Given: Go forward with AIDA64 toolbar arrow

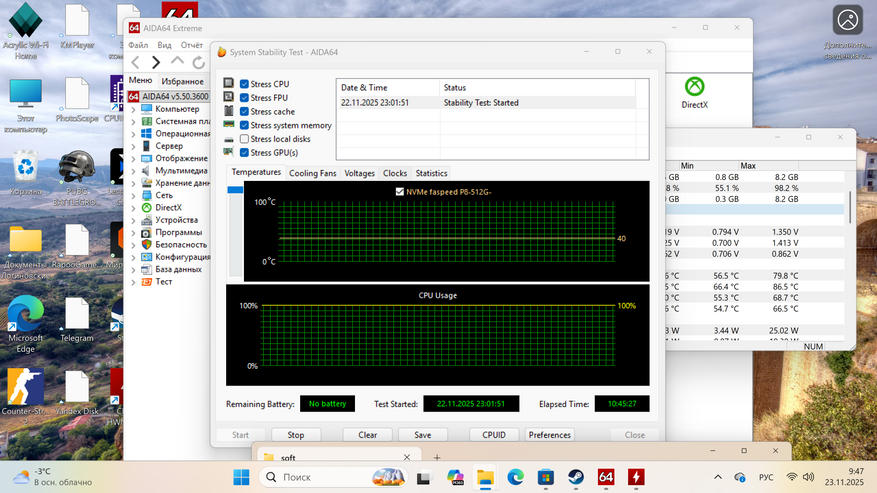Looking at the screenshot, I should click(156, 63).
